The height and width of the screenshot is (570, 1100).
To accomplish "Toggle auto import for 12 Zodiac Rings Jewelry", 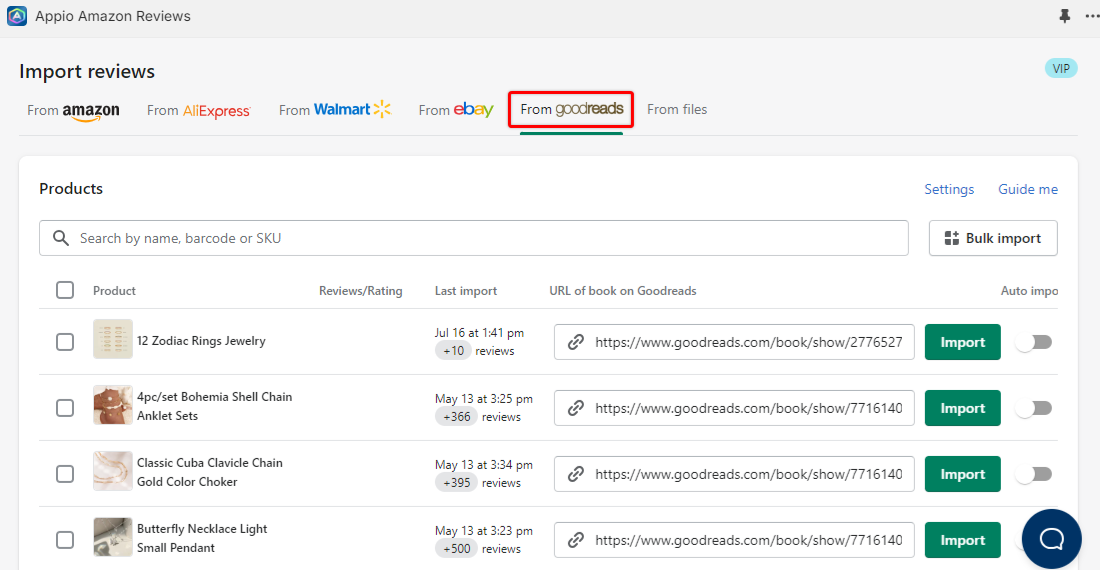I will pos(1033,342).
